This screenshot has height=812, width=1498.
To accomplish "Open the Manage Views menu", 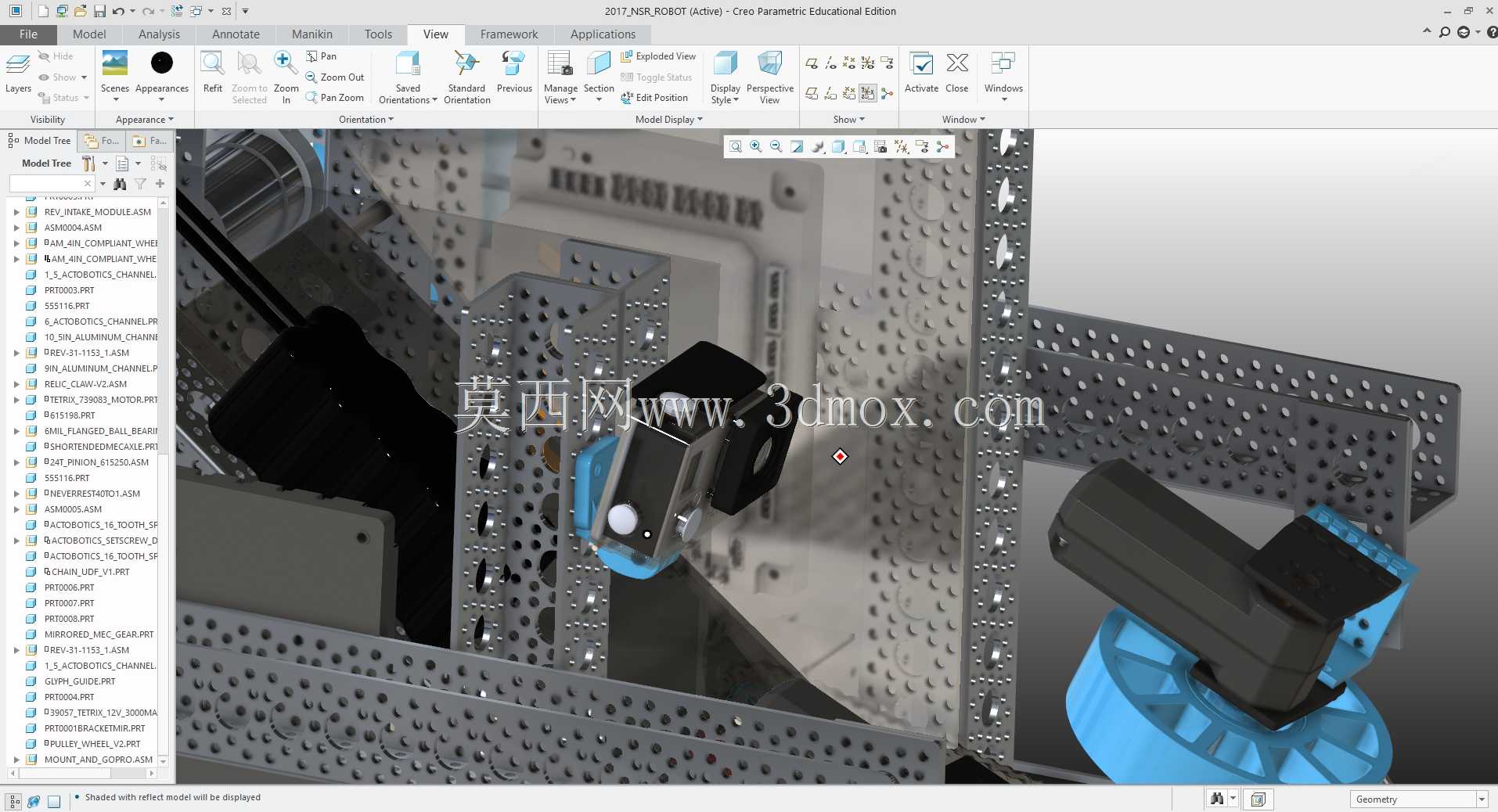I will [x=560, y=77].
